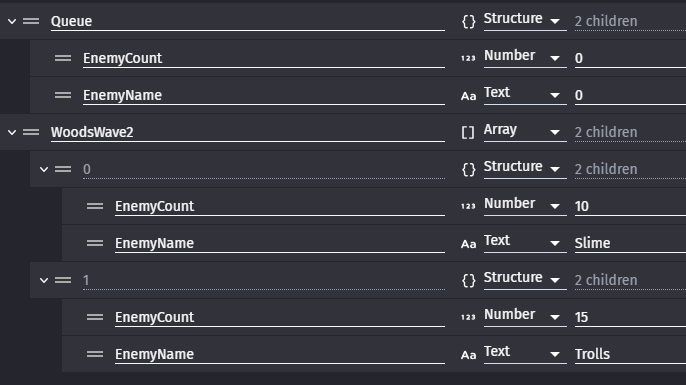Collapse the Queue structure row
This screenshot has width=686, height=385.
12,21
